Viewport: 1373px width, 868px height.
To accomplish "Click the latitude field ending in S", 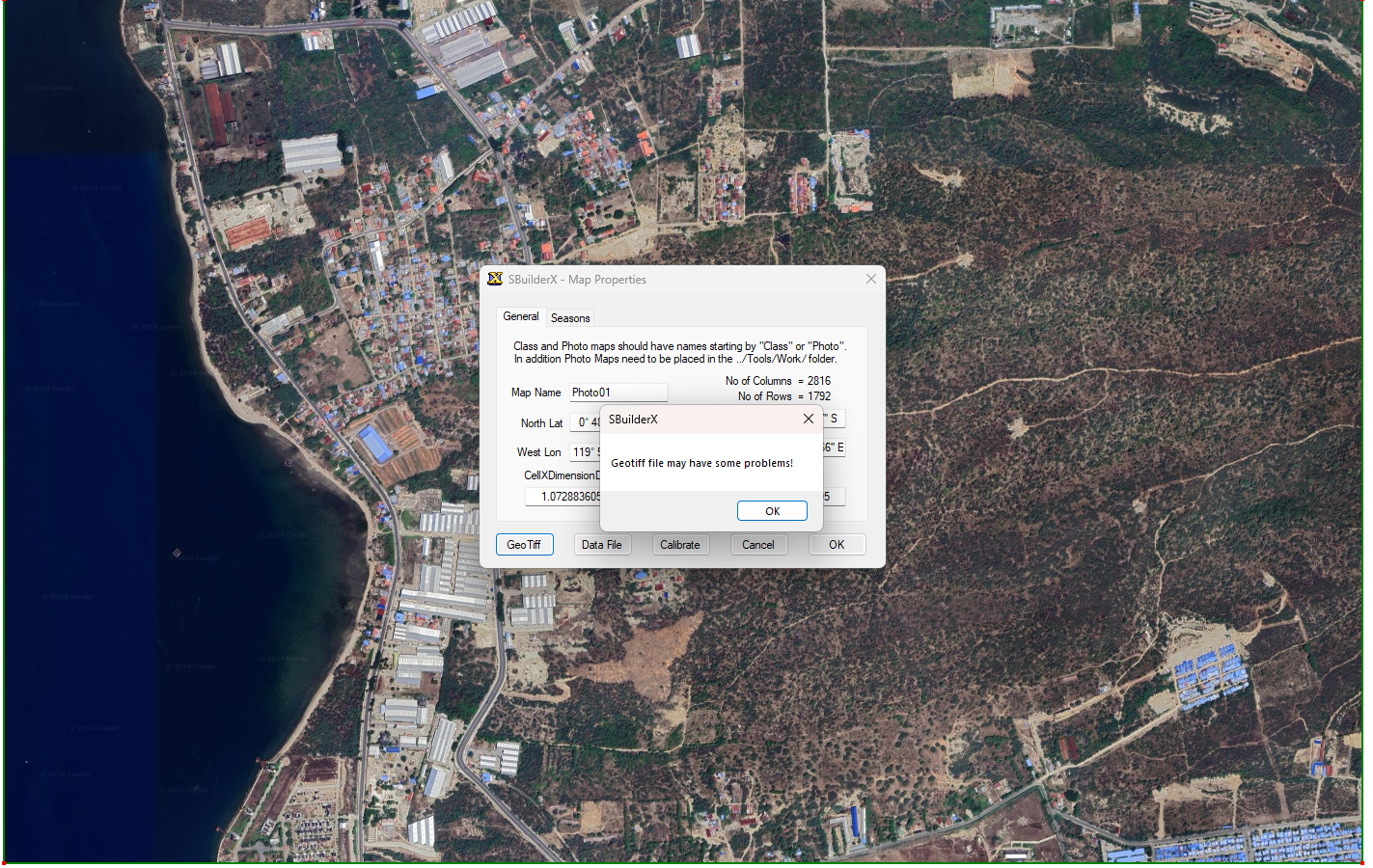I will pos(835,419).
